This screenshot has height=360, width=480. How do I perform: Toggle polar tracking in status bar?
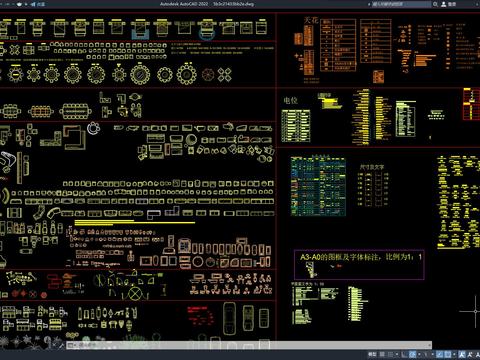412,354
